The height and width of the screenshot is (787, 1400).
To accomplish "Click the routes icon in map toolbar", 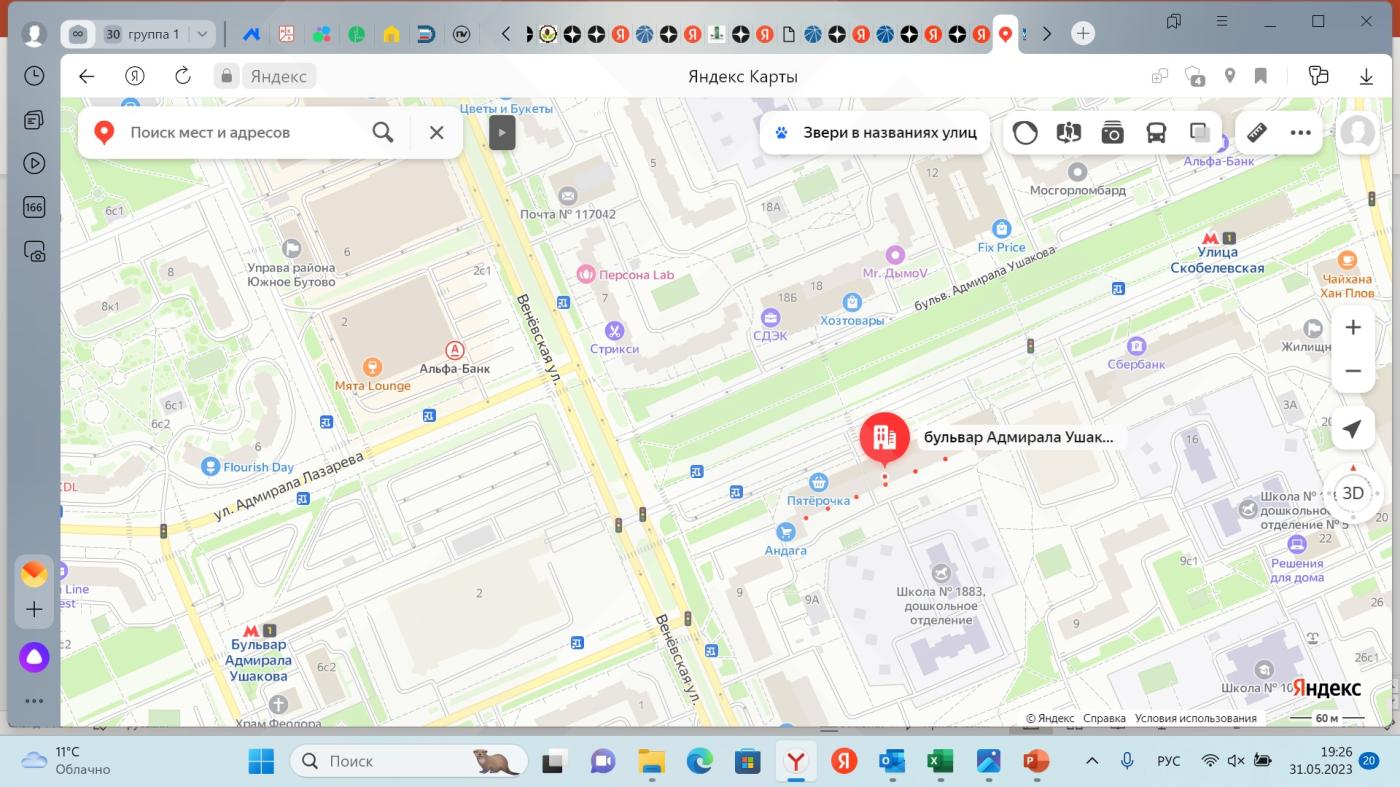I will pyautogui.click(x=1069, y=133).
